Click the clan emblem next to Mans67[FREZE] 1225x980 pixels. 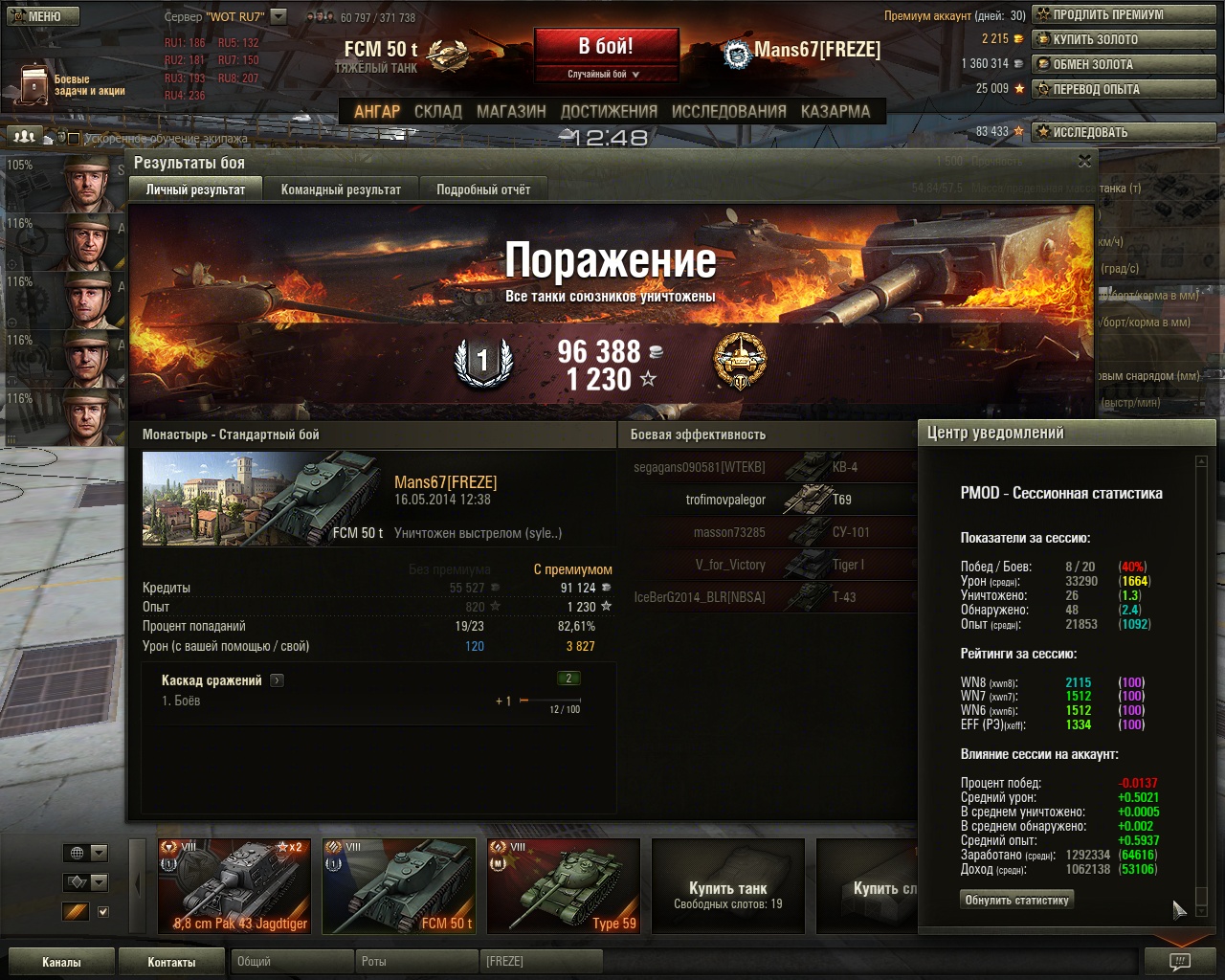[737, 55]
